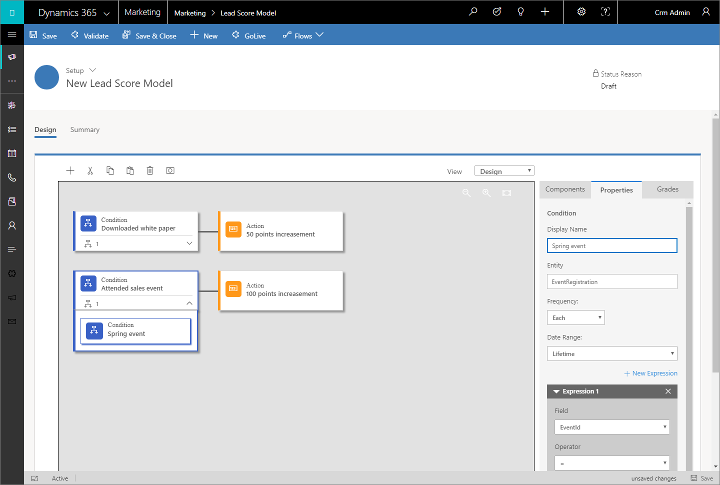
Task: Open the app launcher waffle icon
Action: tap(12, 12)
